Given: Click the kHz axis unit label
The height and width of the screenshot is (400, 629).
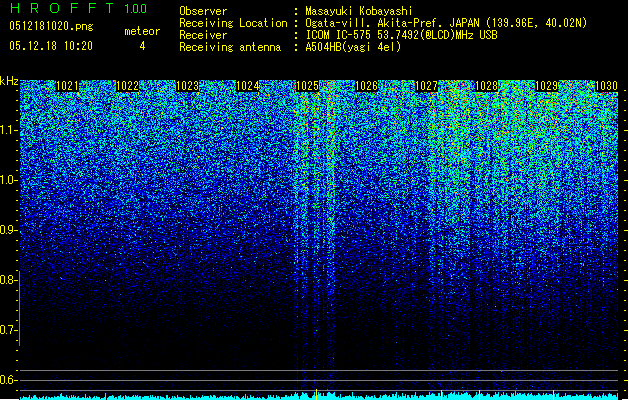Looking at the screenshot, I should 9,81.
